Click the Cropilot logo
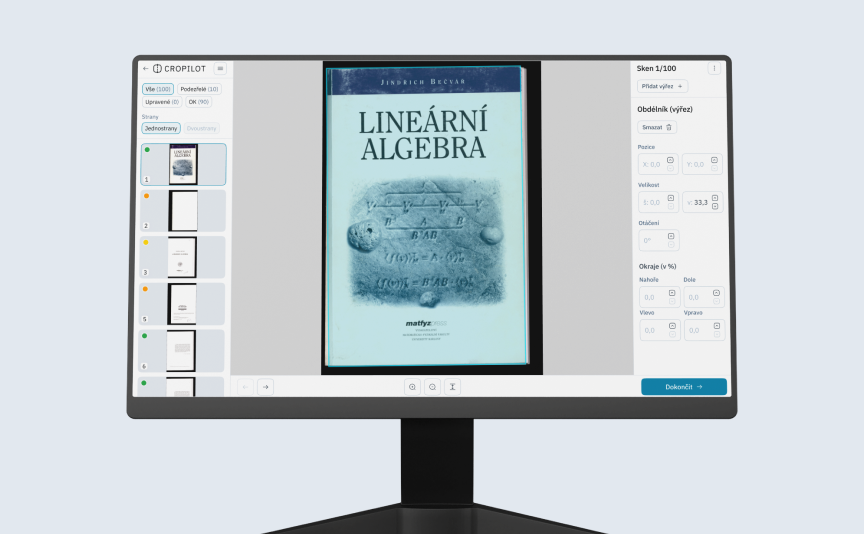The height and width of the screenshot is (534, 864). [x=179, y=69]
